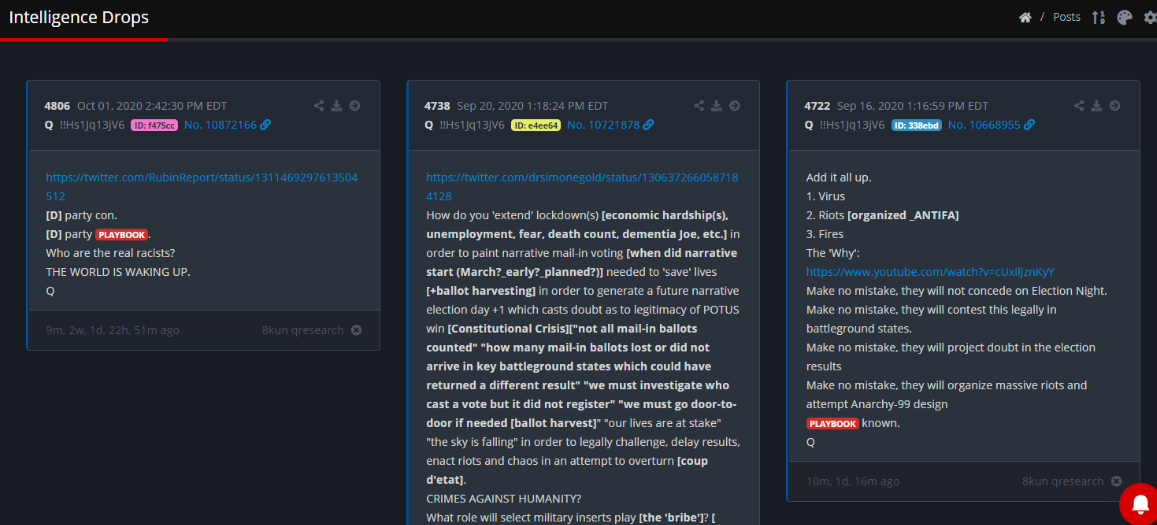Open the theme palette icon
Screen dimensions: 1157x525
coord(1125,17)
